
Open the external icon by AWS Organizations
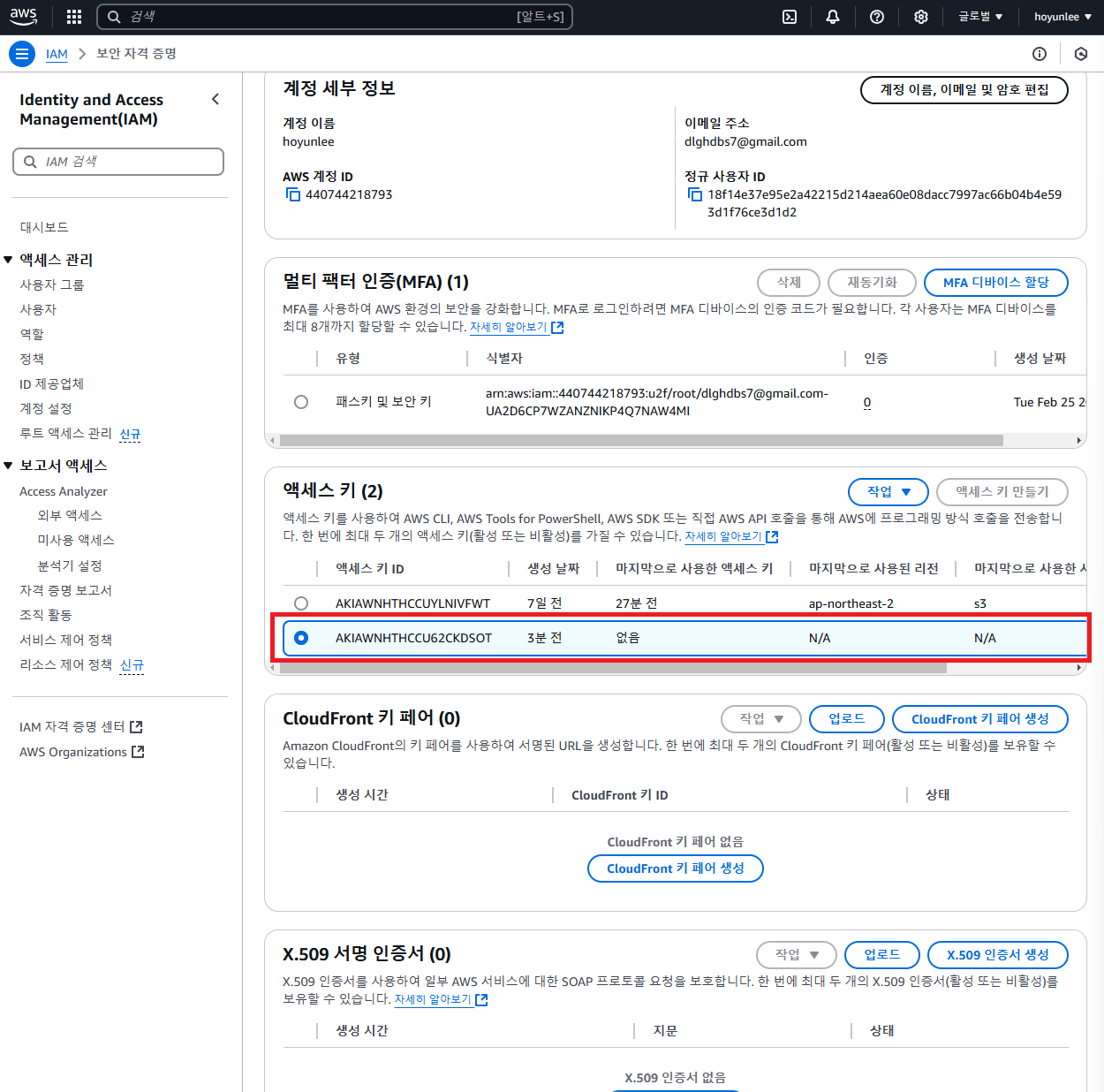click(x=138, y=752)
